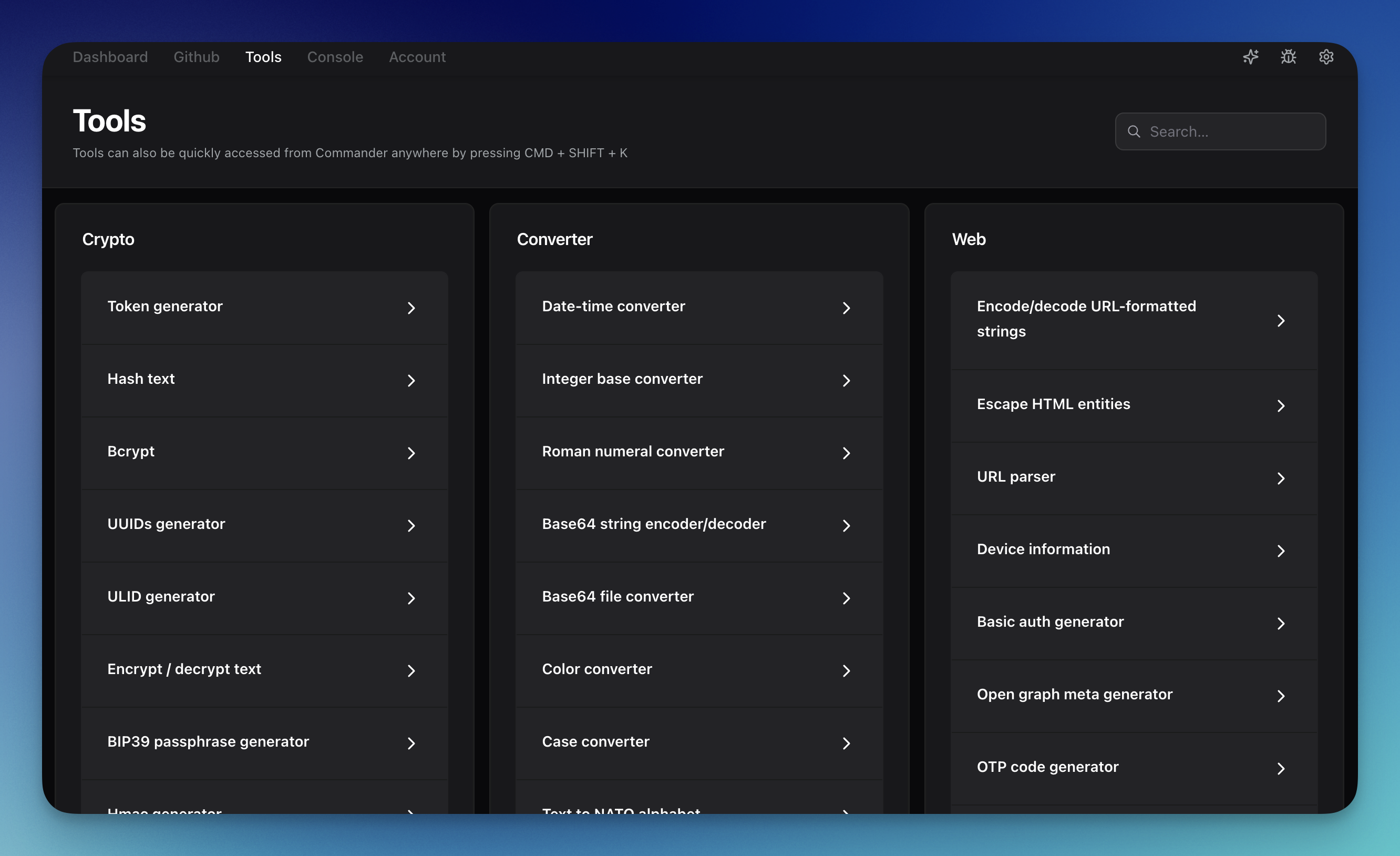
Task: Open Basic auth generator
Action: tap(1134, 624)
